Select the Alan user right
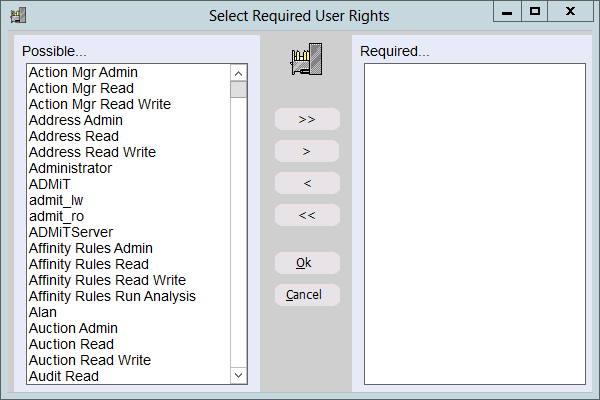600x400 pixels. [x=43, y=312]
